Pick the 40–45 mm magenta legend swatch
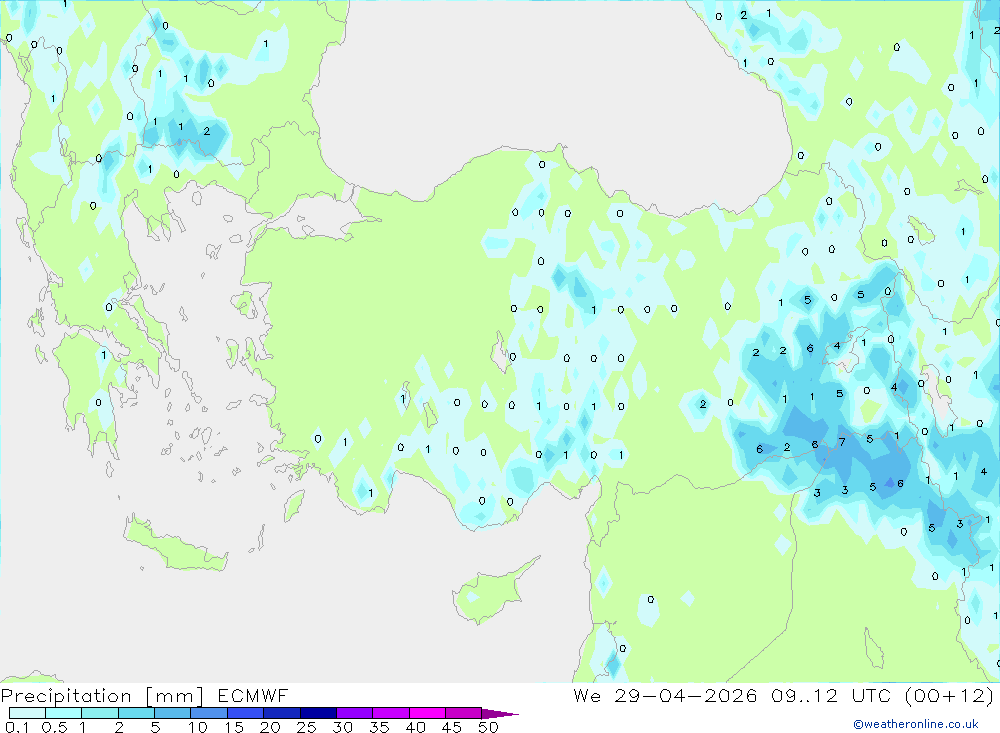 tap(427, 713)
